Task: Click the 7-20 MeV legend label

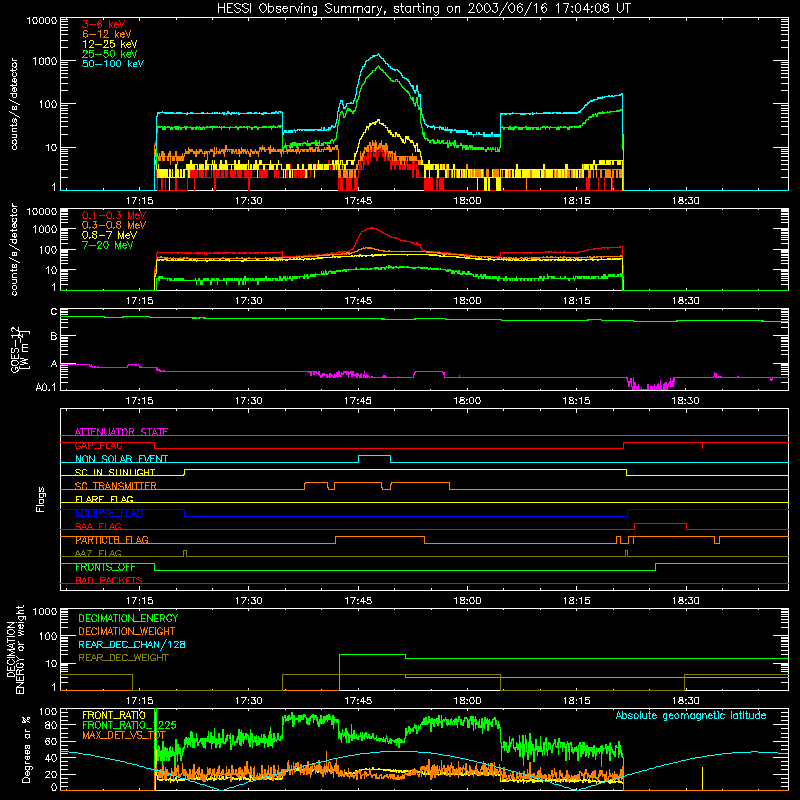Action: [108, 245]
